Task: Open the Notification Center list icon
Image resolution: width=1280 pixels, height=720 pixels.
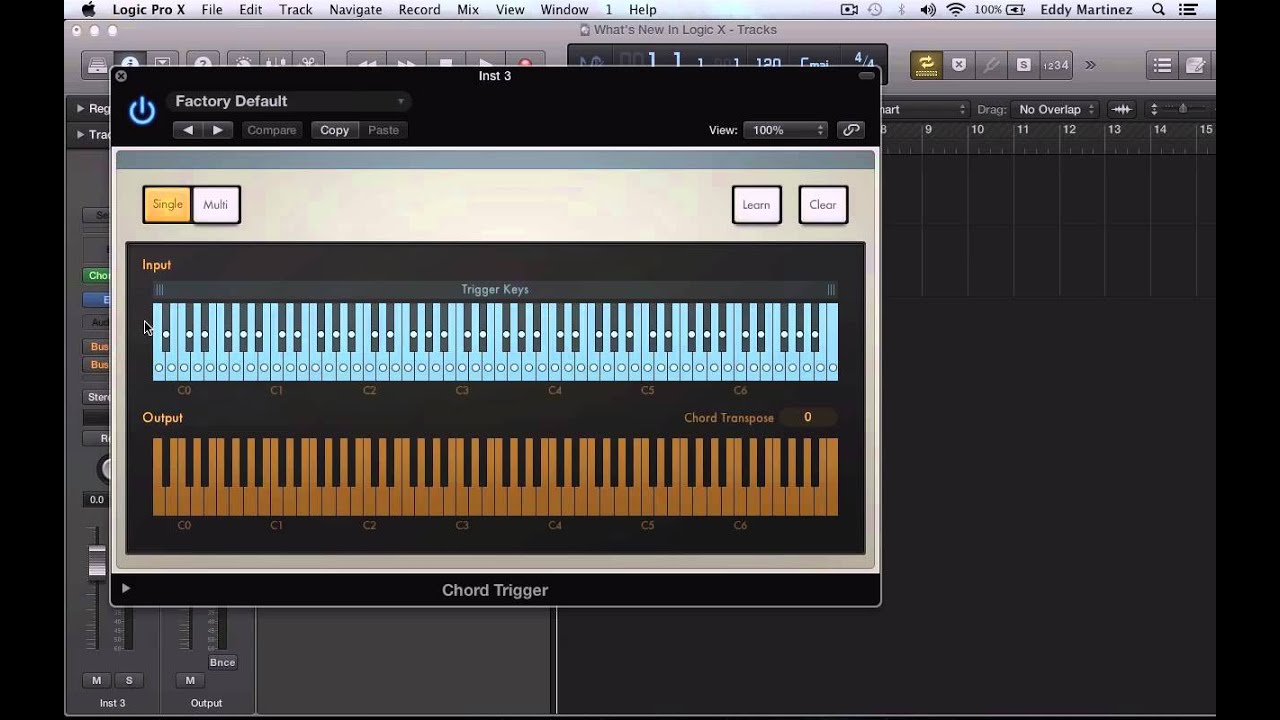Action: 1189,10
